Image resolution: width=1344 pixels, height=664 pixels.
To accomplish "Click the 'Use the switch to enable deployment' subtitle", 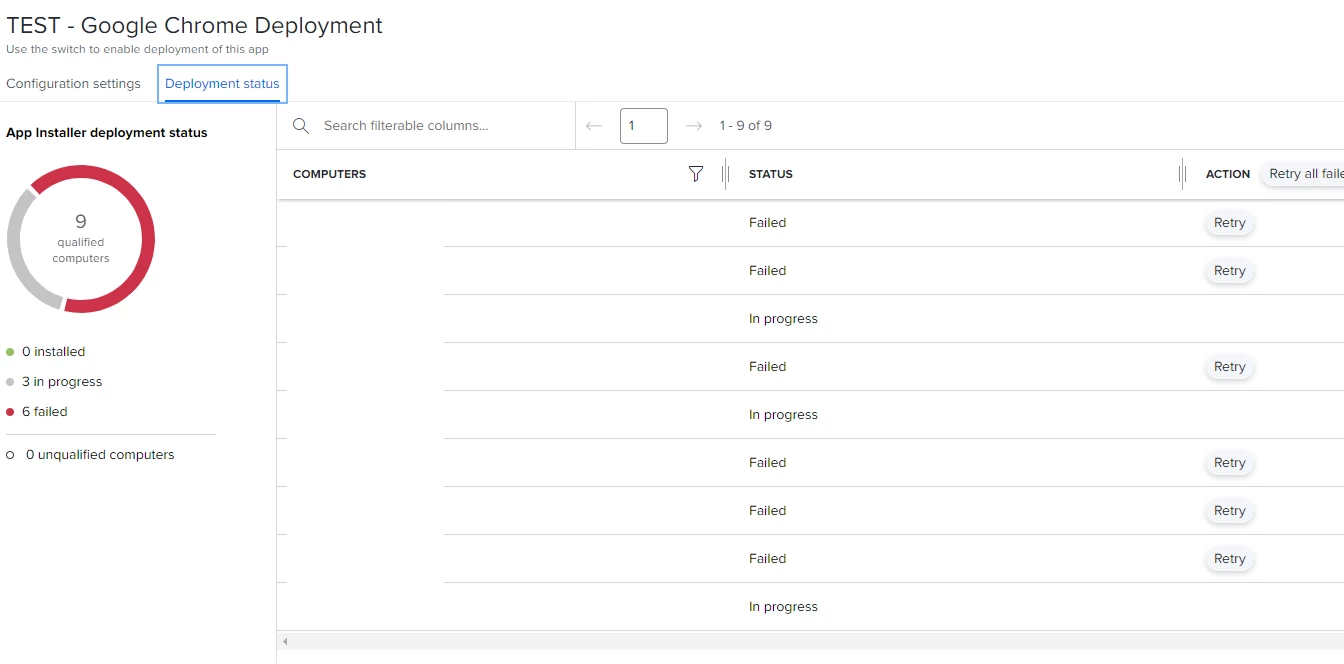I will click(x=138, y=49).
